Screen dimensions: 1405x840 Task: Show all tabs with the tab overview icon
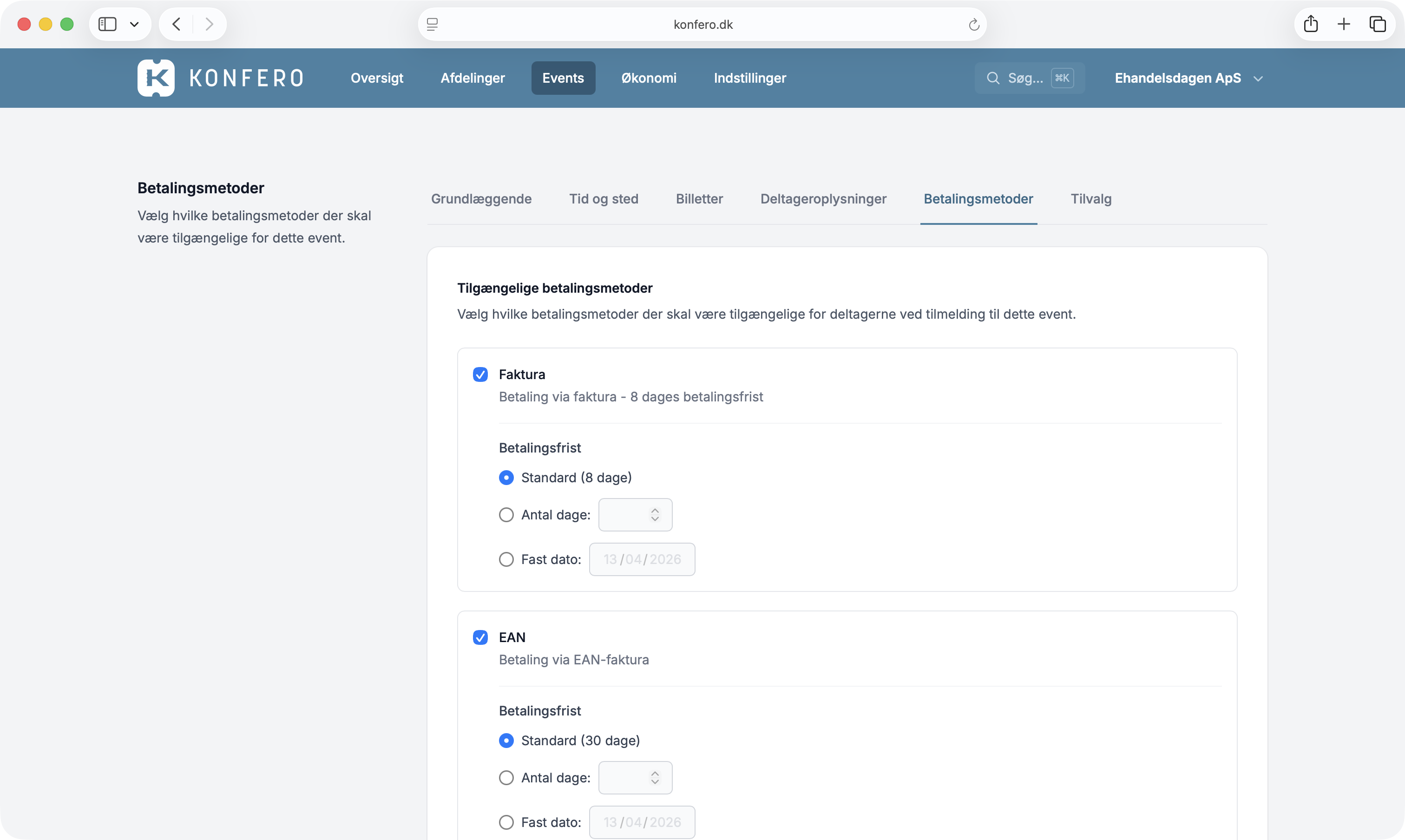point(1379,24)
